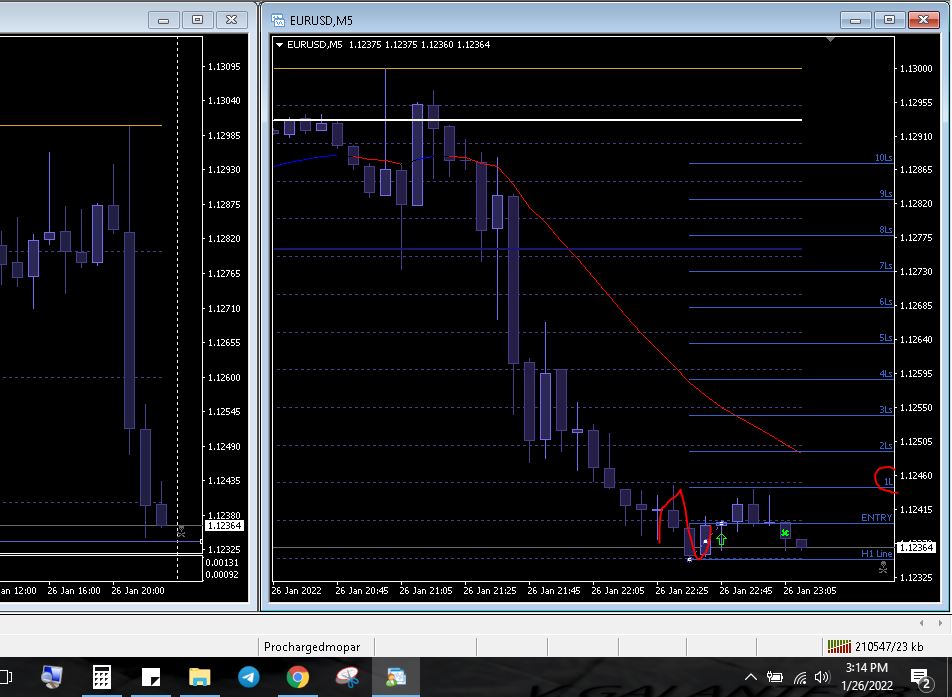952x697 pixels.
Task: Click the skull marker near H1 Line
Action: [x=882, y=566]
